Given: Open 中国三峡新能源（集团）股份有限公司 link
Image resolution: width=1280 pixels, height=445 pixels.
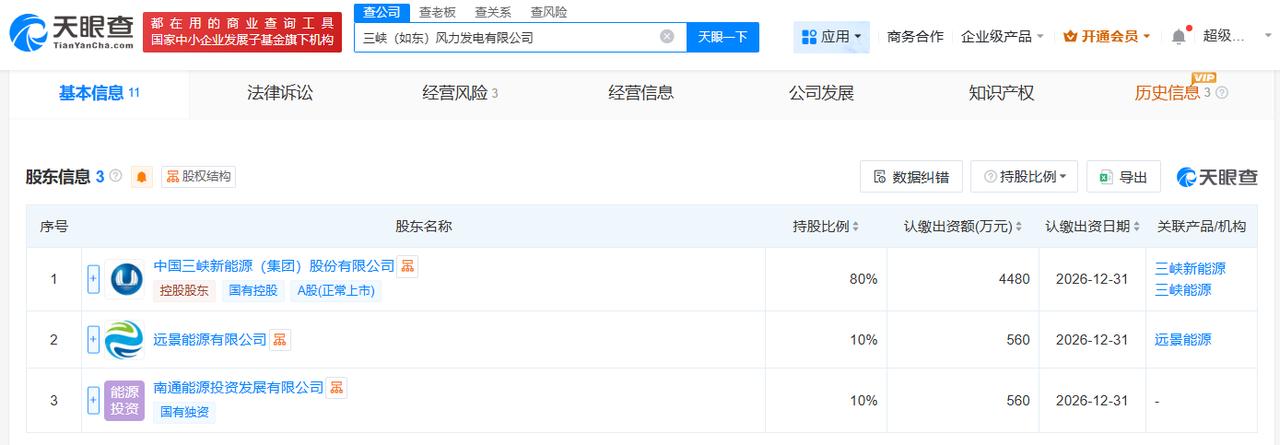Looking at the screenshot, I should (x=274, y=266).
